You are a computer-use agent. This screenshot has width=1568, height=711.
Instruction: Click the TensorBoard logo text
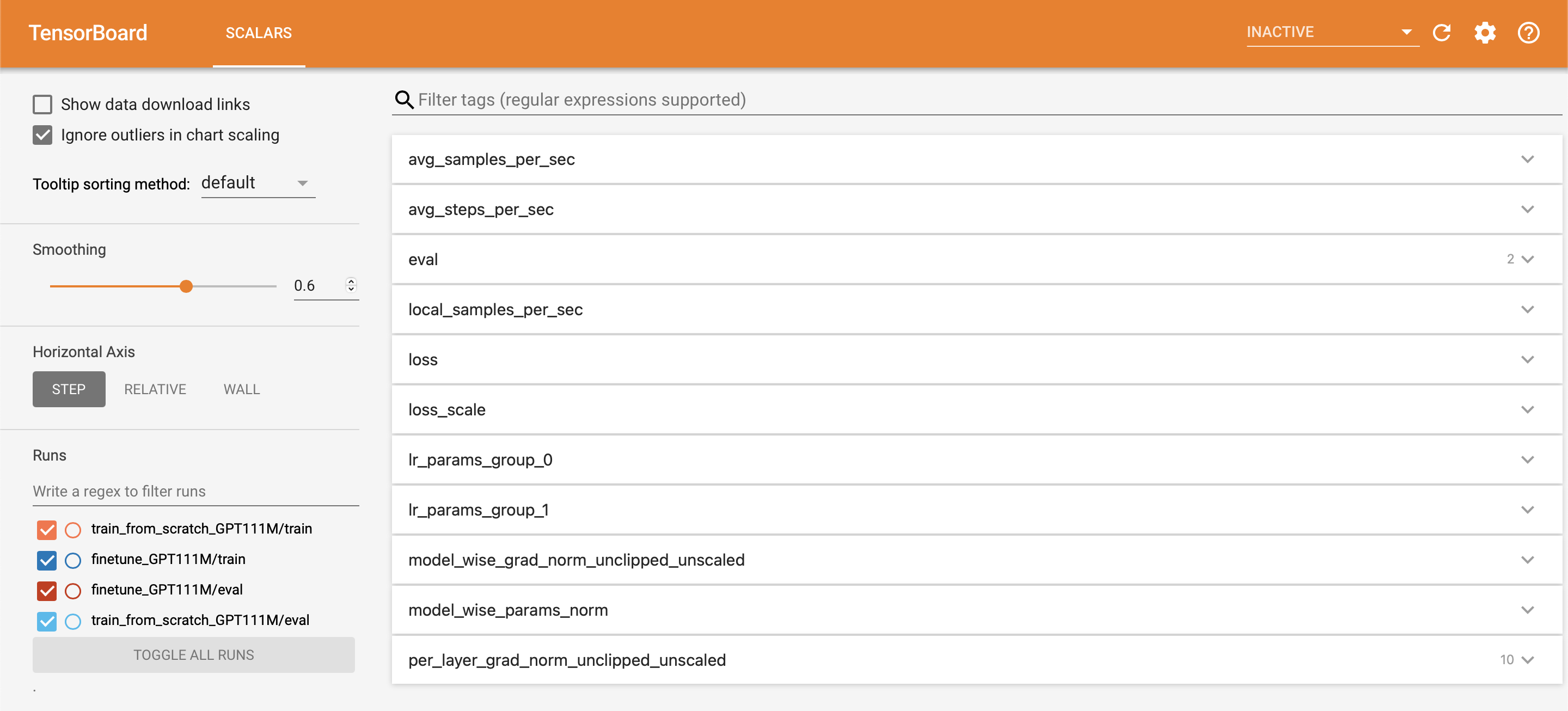88,33
